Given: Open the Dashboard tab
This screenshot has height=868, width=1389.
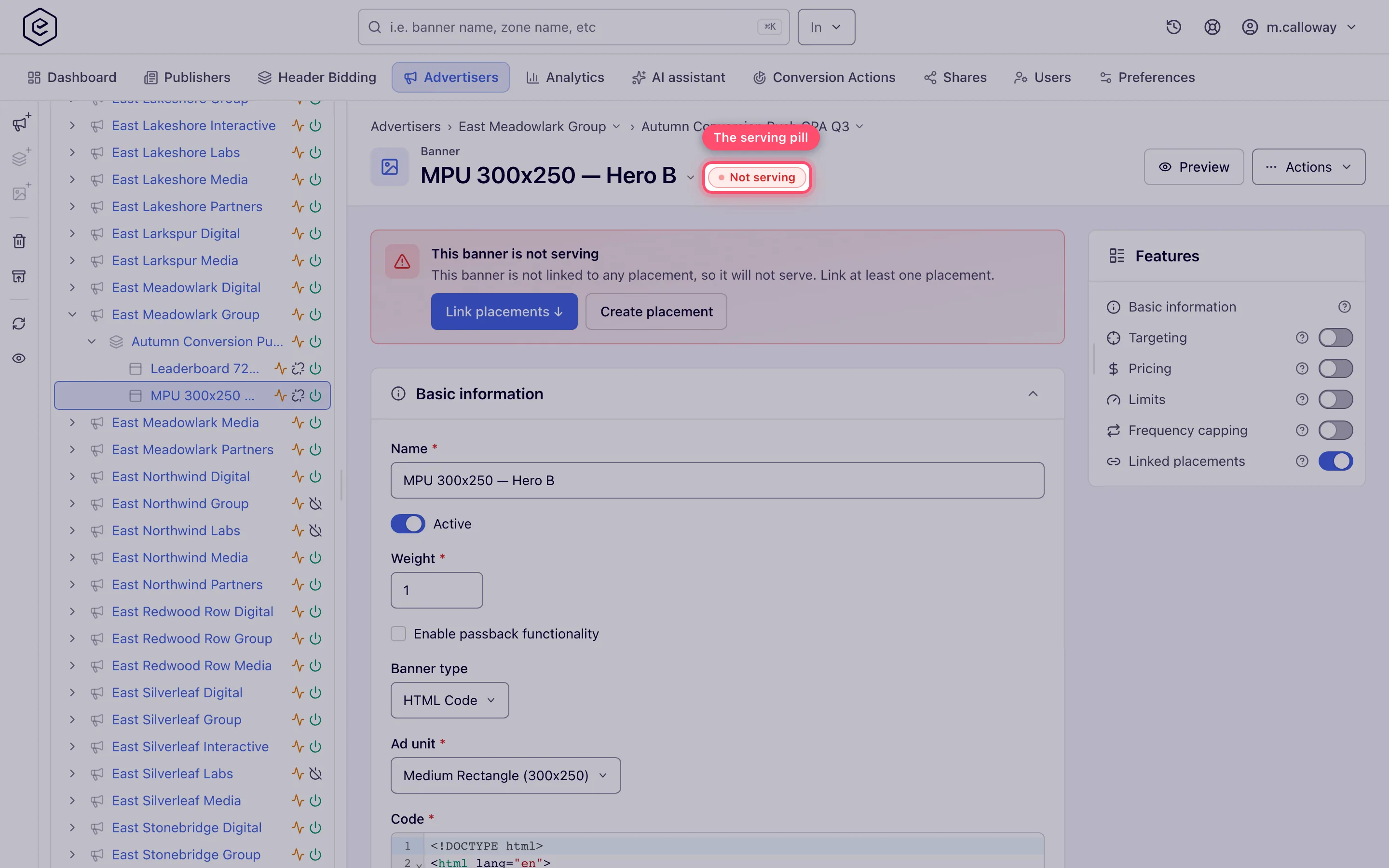Looking at the screenshot, I should [72, 78].
